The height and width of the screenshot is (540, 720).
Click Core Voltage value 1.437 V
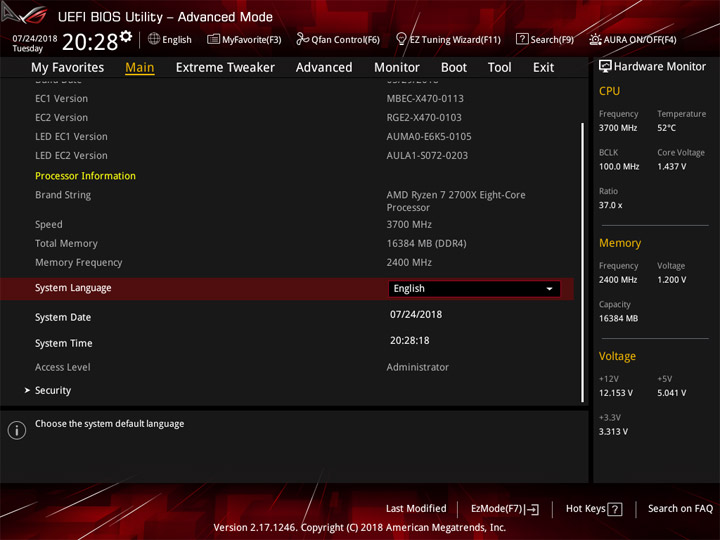click(x=671, y=167)
